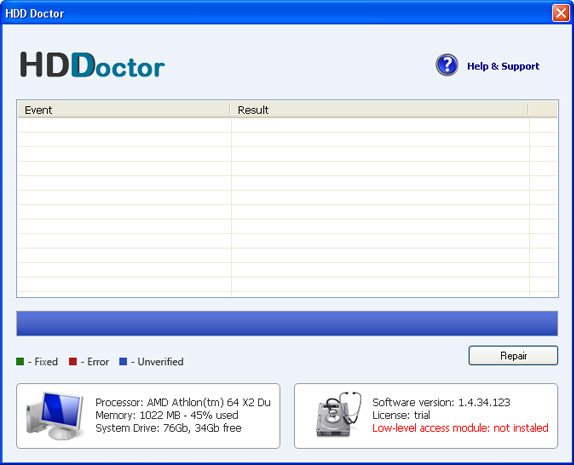Image resolution: width=574 pixels, height=465 pixels.
Task: Click the red low-level access module warning
Action: click(x=460, y=428)
